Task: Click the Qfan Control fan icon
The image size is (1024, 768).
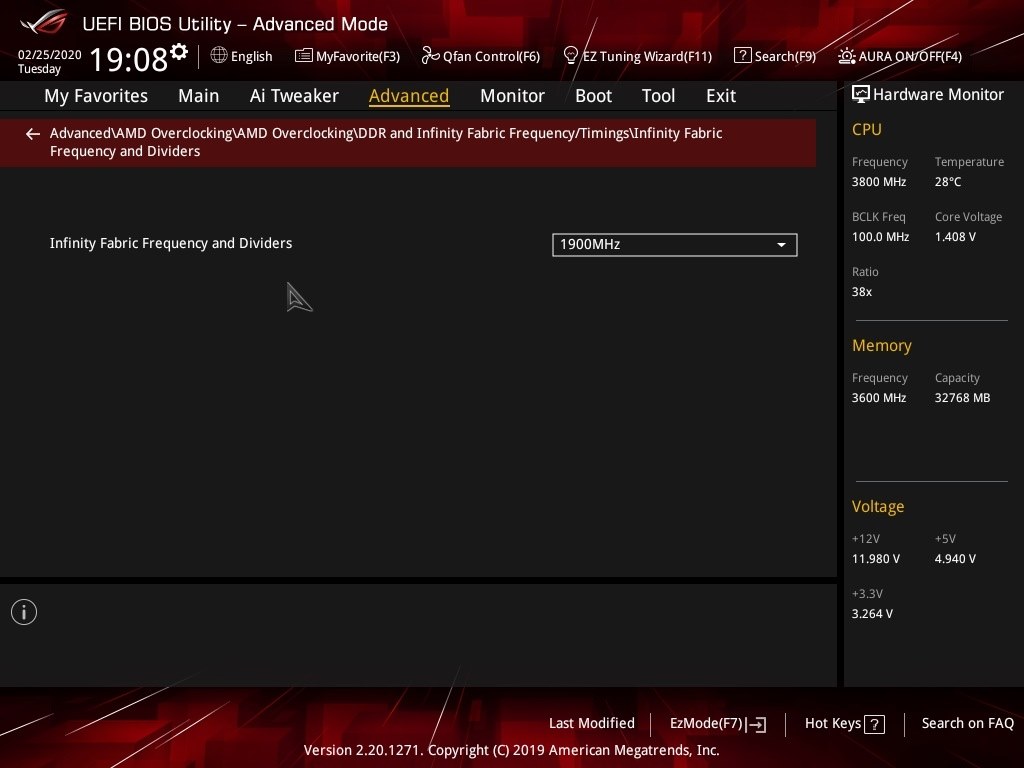Action: 430,56
